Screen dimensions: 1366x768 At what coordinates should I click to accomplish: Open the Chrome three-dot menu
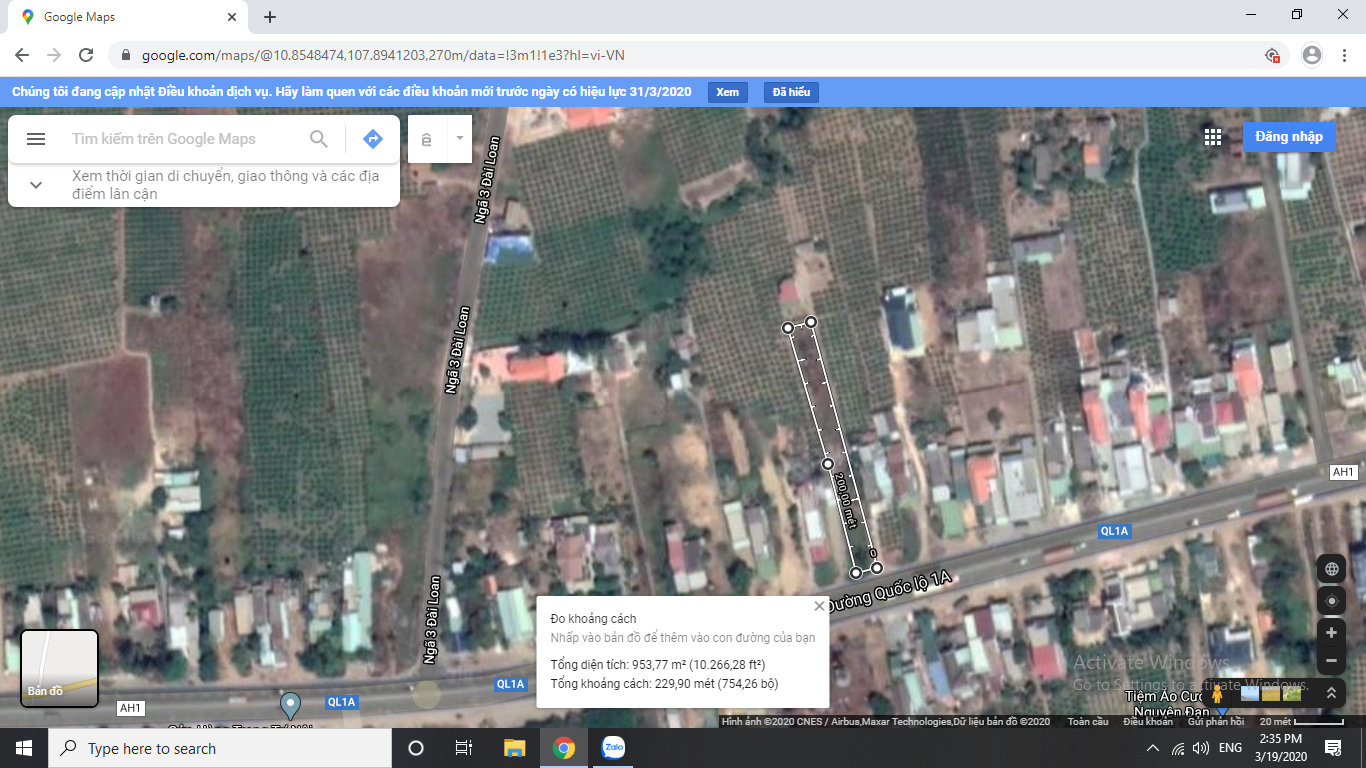(1344, 55)
